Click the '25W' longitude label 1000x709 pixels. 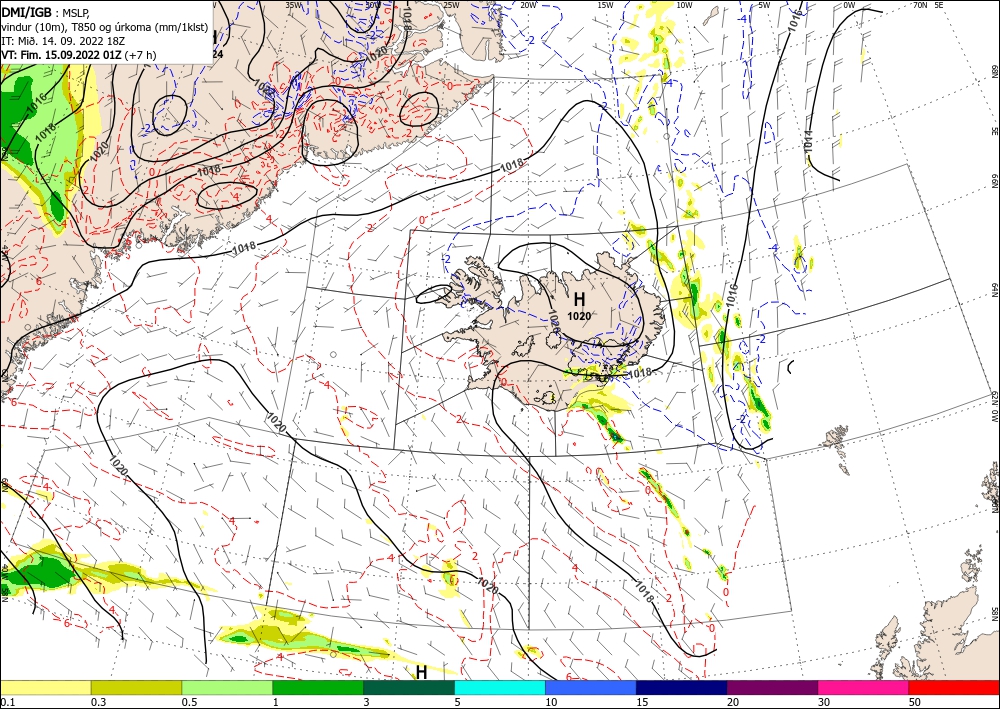tap(450, 5)
